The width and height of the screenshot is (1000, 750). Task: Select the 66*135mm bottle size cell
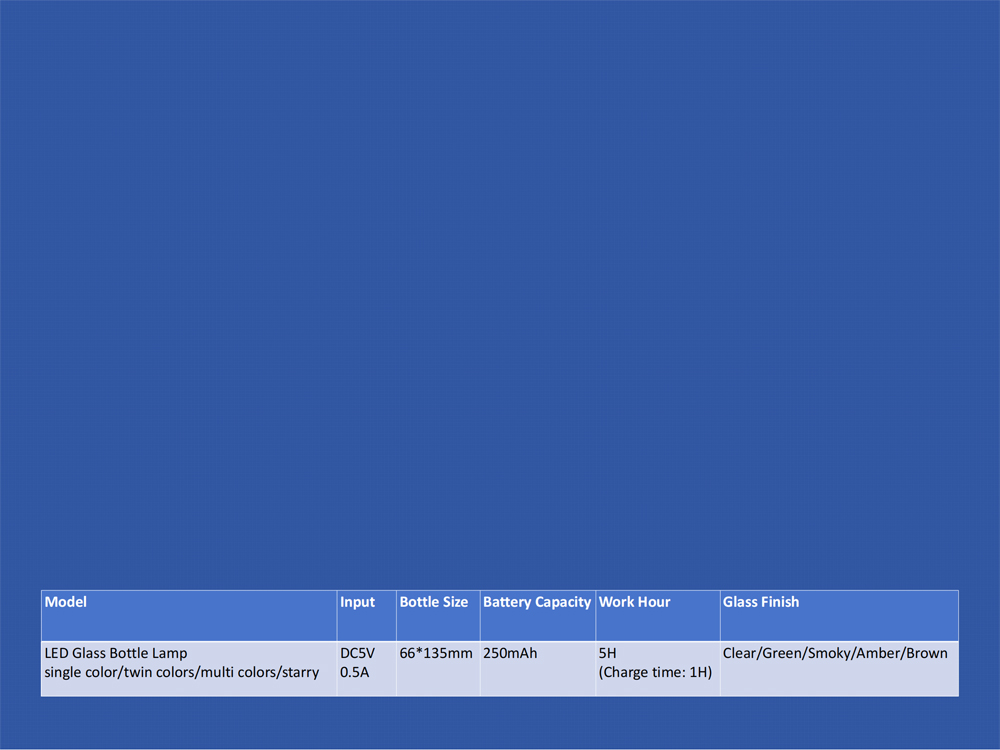point(436,654)
